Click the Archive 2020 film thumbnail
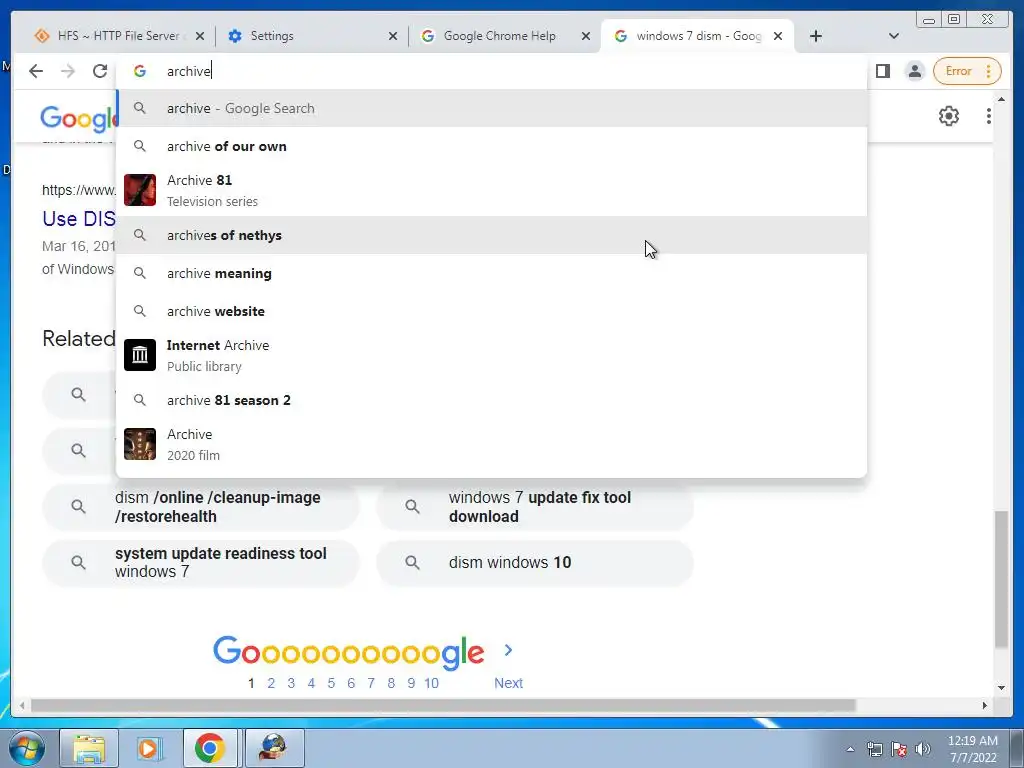Viewport: 1024px width, 768px height. coord(140,444)
